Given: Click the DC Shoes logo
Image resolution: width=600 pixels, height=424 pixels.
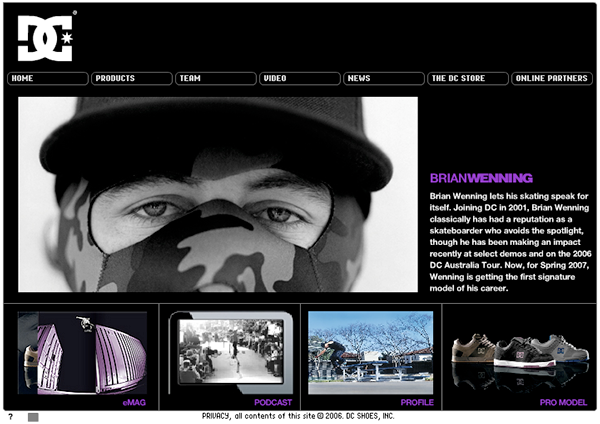Looking at the screenshot, I should [45, 38].
